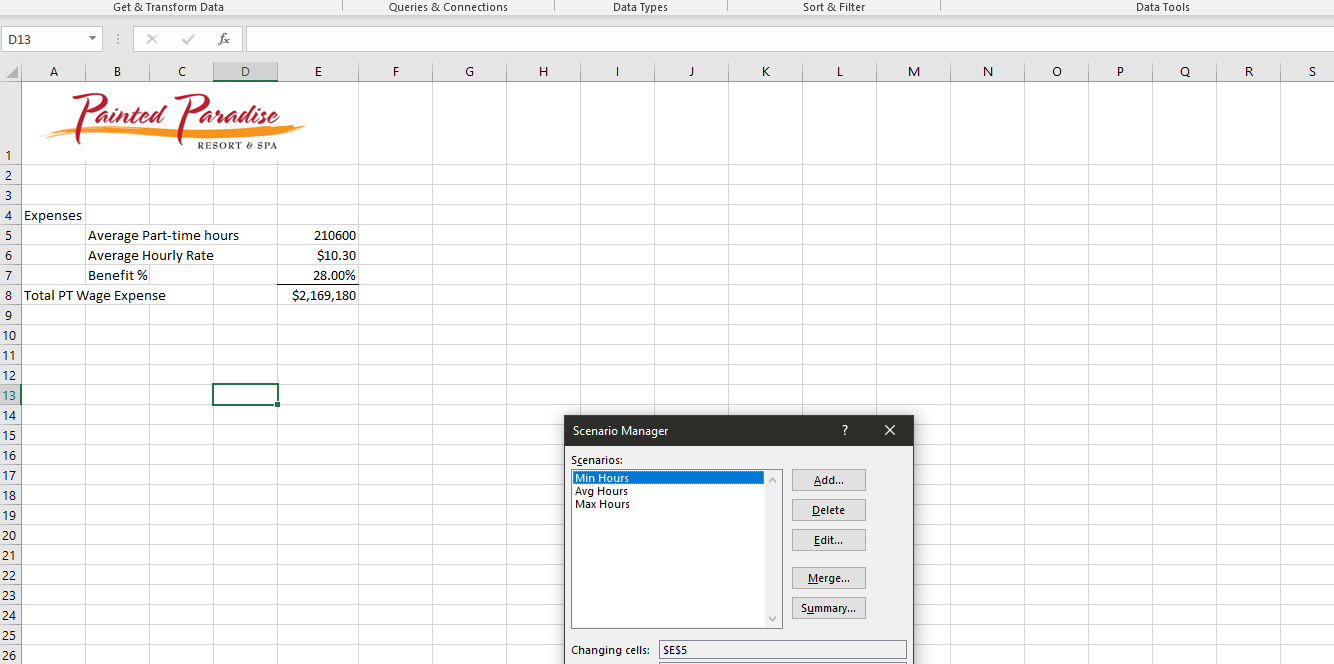Viewport: 1334px width, 664px height.
Task: Click the Data Types group label
Action: click(640, 7)
